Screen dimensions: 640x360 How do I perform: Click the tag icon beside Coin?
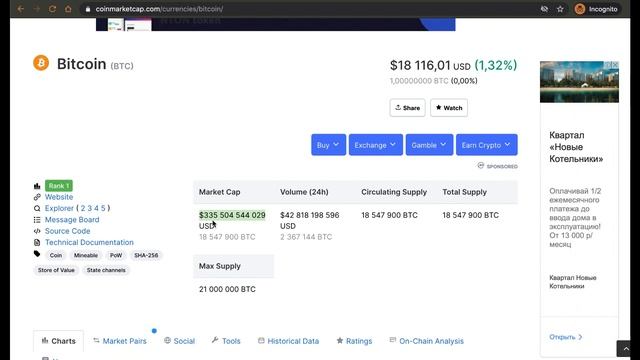point(37,254)
